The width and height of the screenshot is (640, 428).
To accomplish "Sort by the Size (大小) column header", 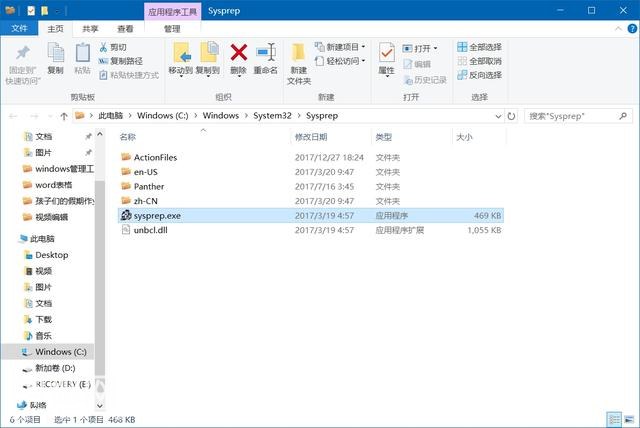I will point(464,137).
